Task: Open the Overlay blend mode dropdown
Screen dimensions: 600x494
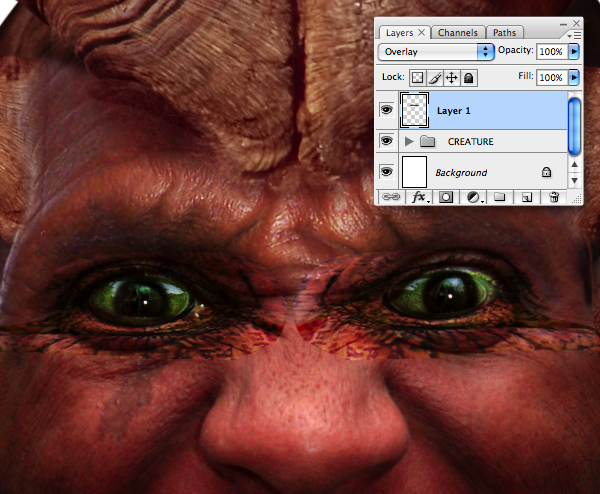Action: 436,52
